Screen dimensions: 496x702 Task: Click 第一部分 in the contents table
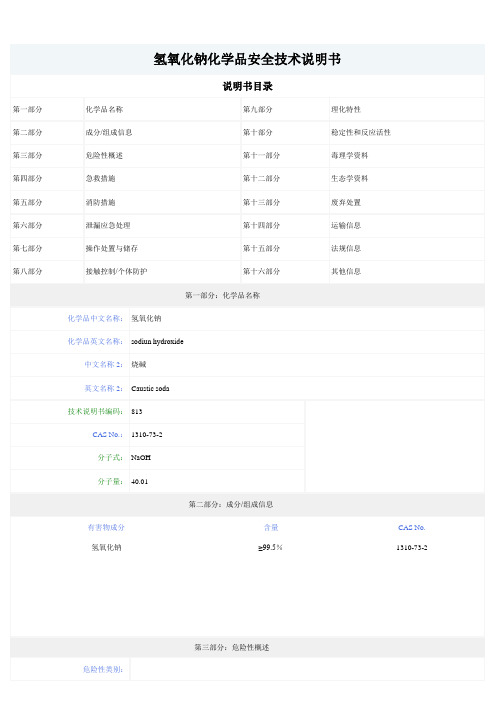(27, 109)
